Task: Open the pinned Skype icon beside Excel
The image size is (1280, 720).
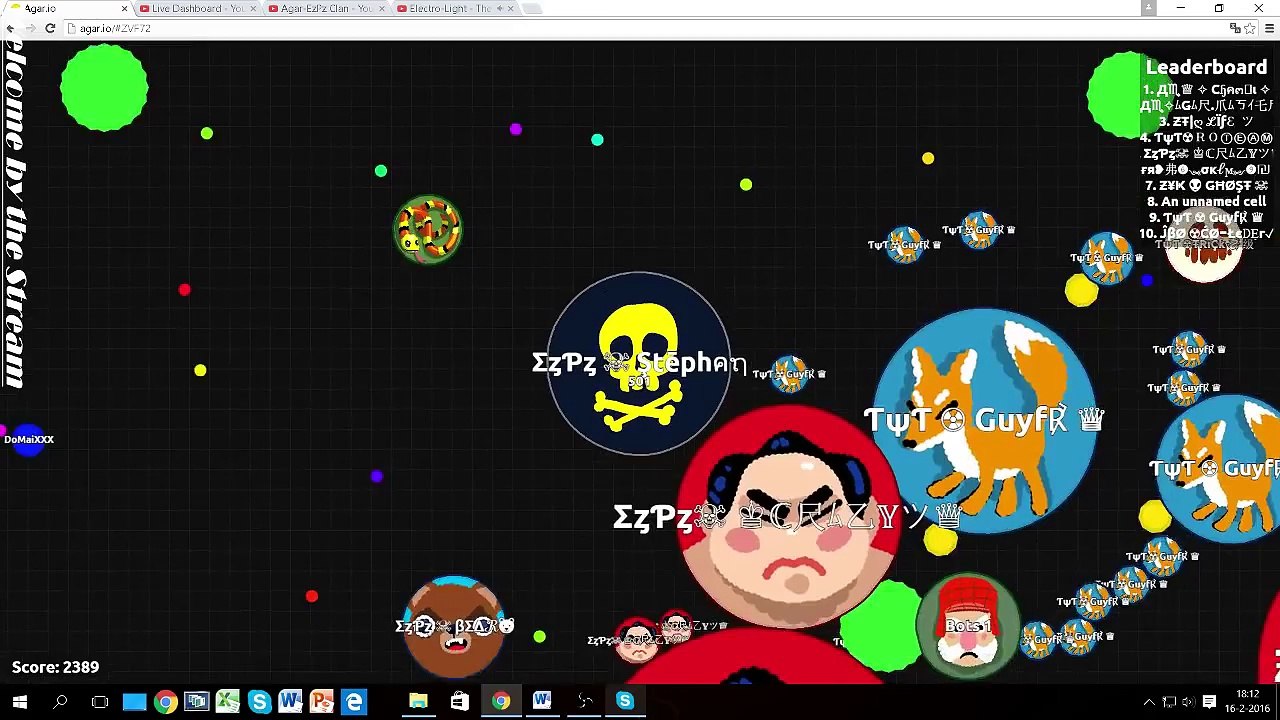Action: [x=260, y=702]
